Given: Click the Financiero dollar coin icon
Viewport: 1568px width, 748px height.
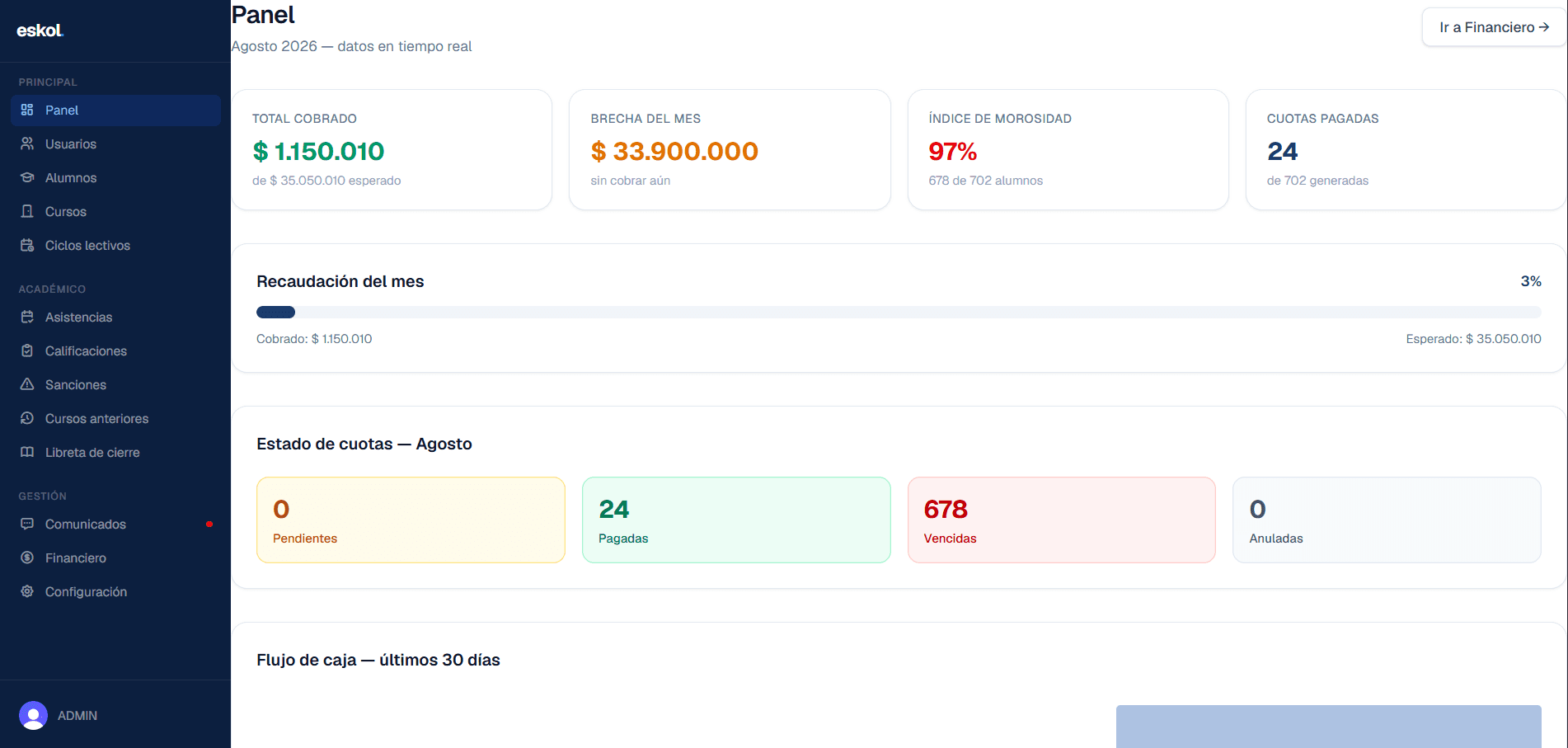Looking at the screenshot, I should tap(27, 557).
